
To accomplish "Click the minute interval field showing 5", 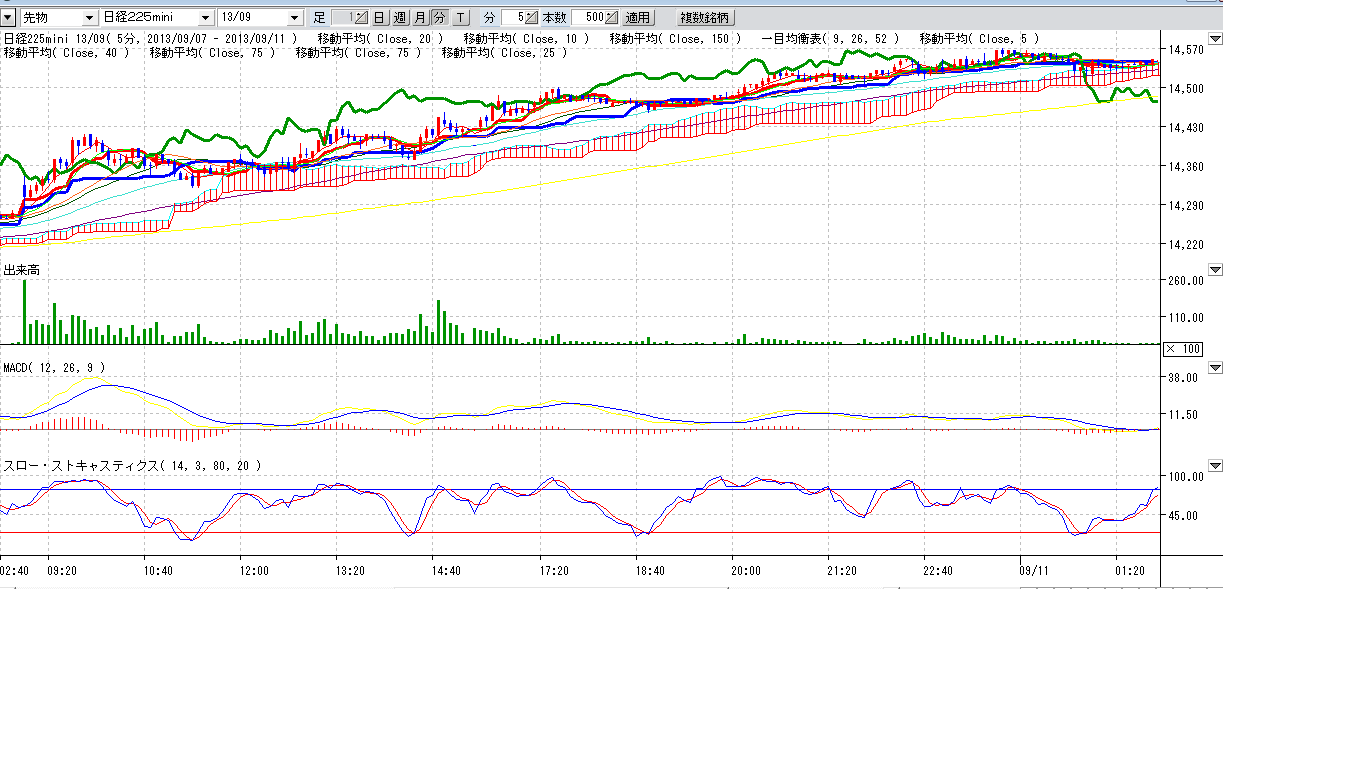I will pyautogui.click(x=514, y=18).
